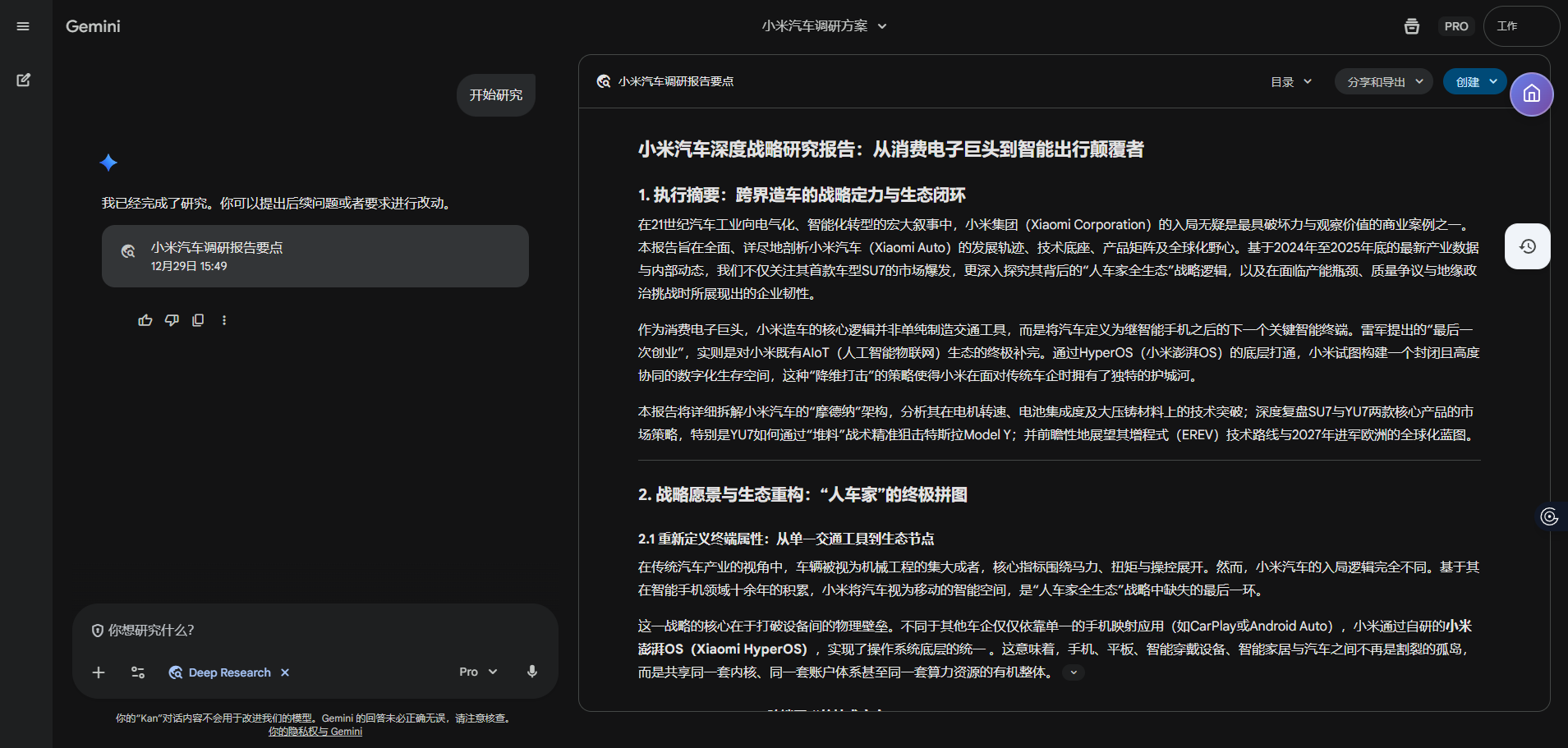Open the 工作 account button
1568x748 pixels.
click(1521, 26)
